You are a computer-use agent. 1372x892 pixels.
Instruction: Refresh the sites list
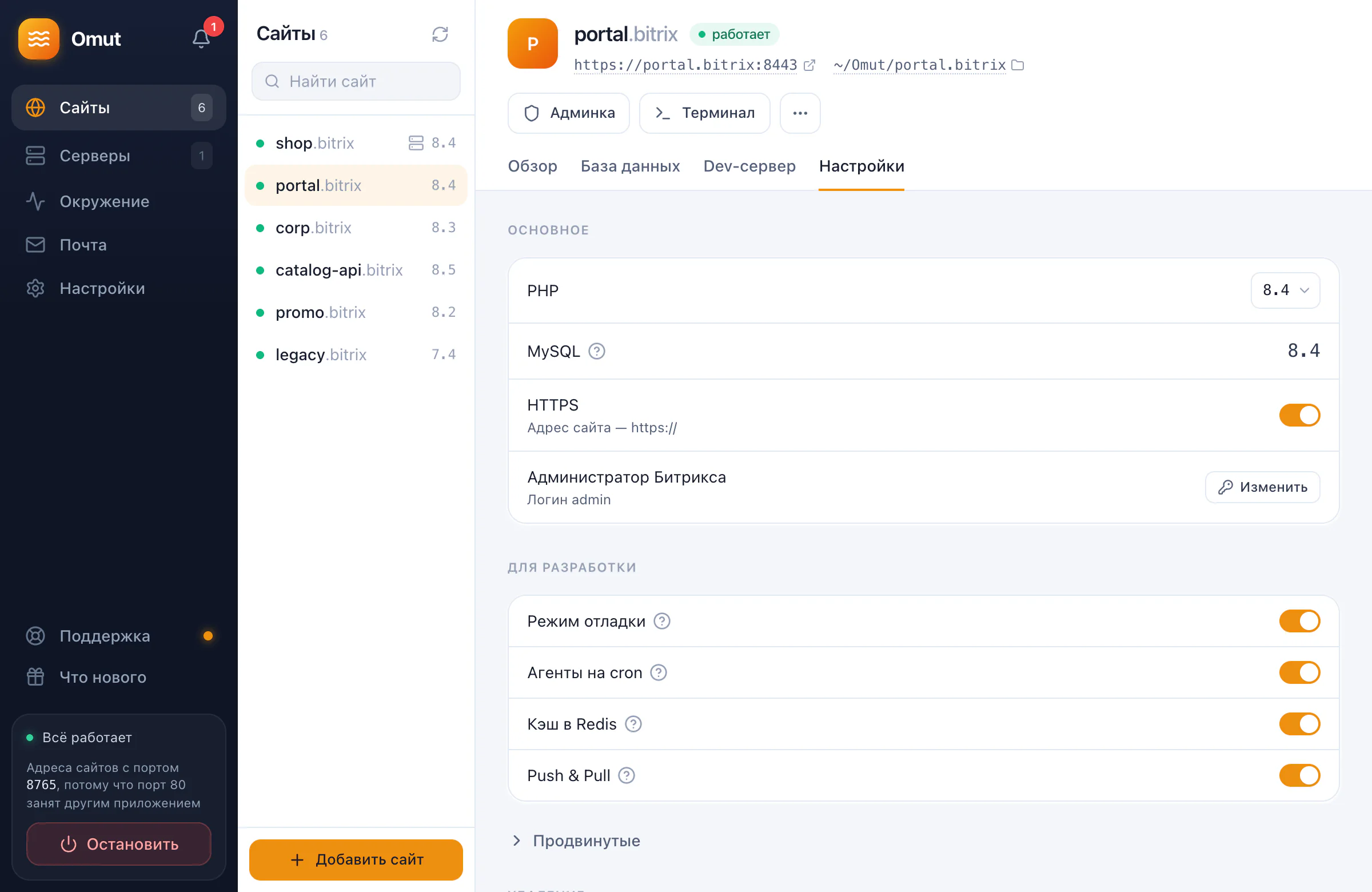440,34
